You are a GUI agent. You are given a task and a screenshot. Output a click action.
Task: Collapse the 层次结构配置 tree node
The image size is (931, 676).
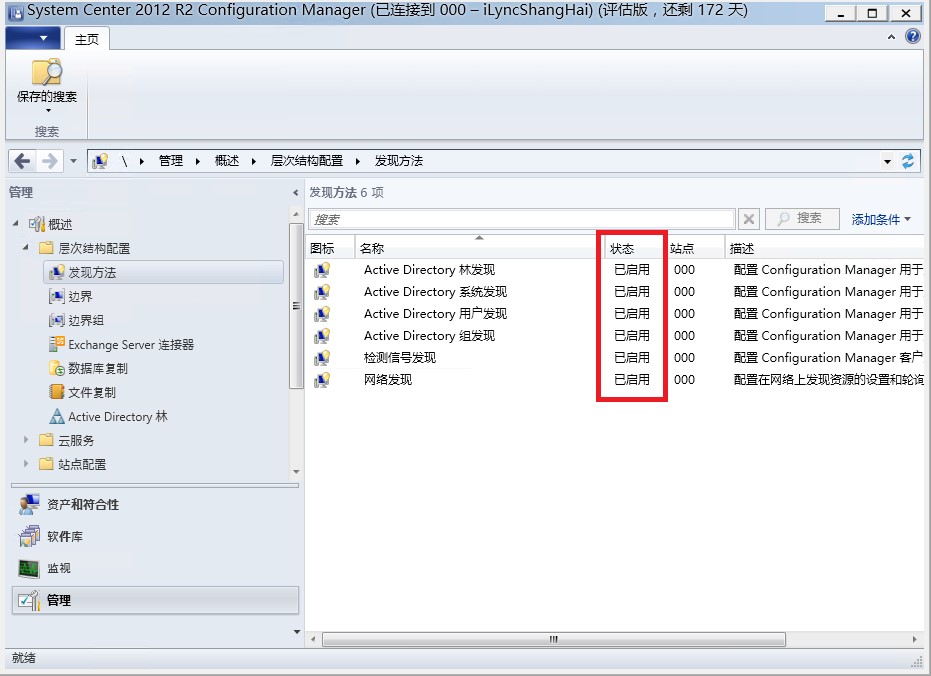[26, 247]
